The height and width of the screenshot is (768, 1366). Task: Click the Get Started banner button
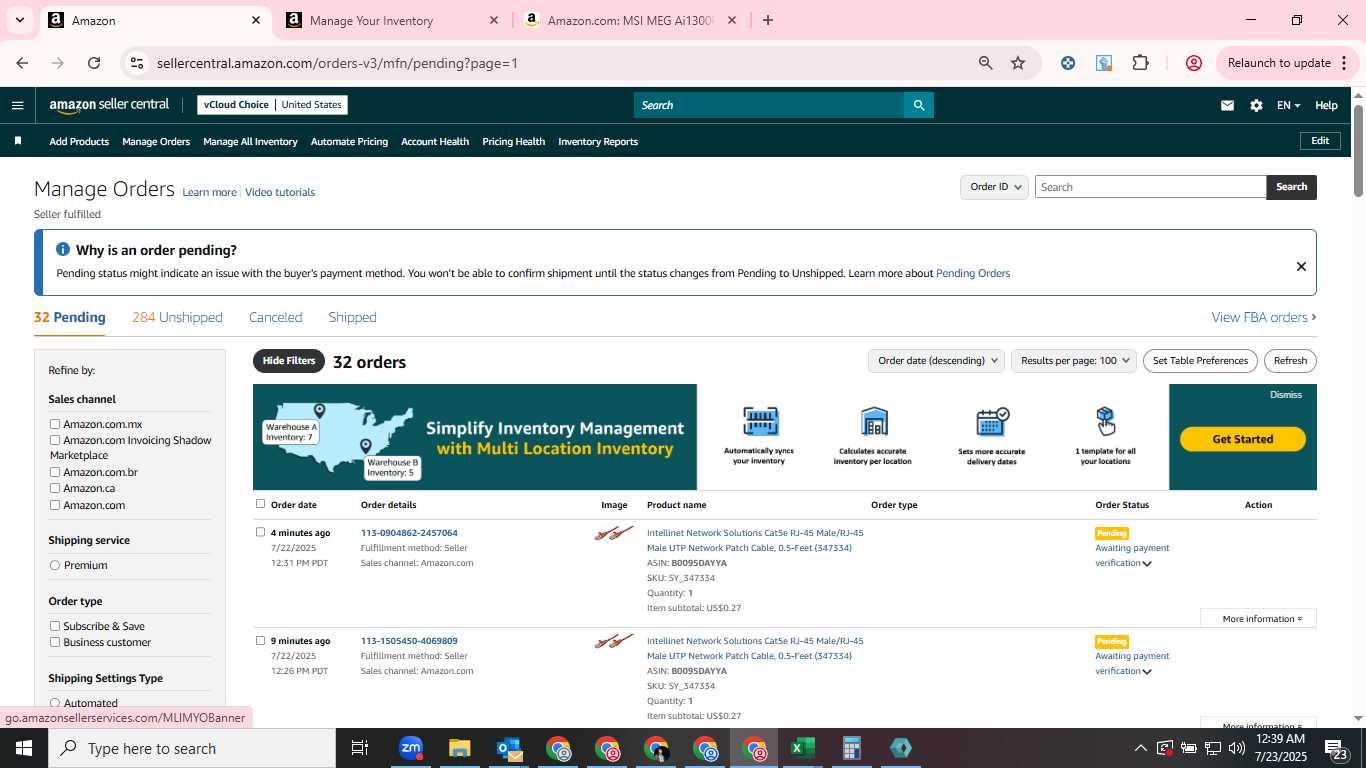click(1242, 439)
